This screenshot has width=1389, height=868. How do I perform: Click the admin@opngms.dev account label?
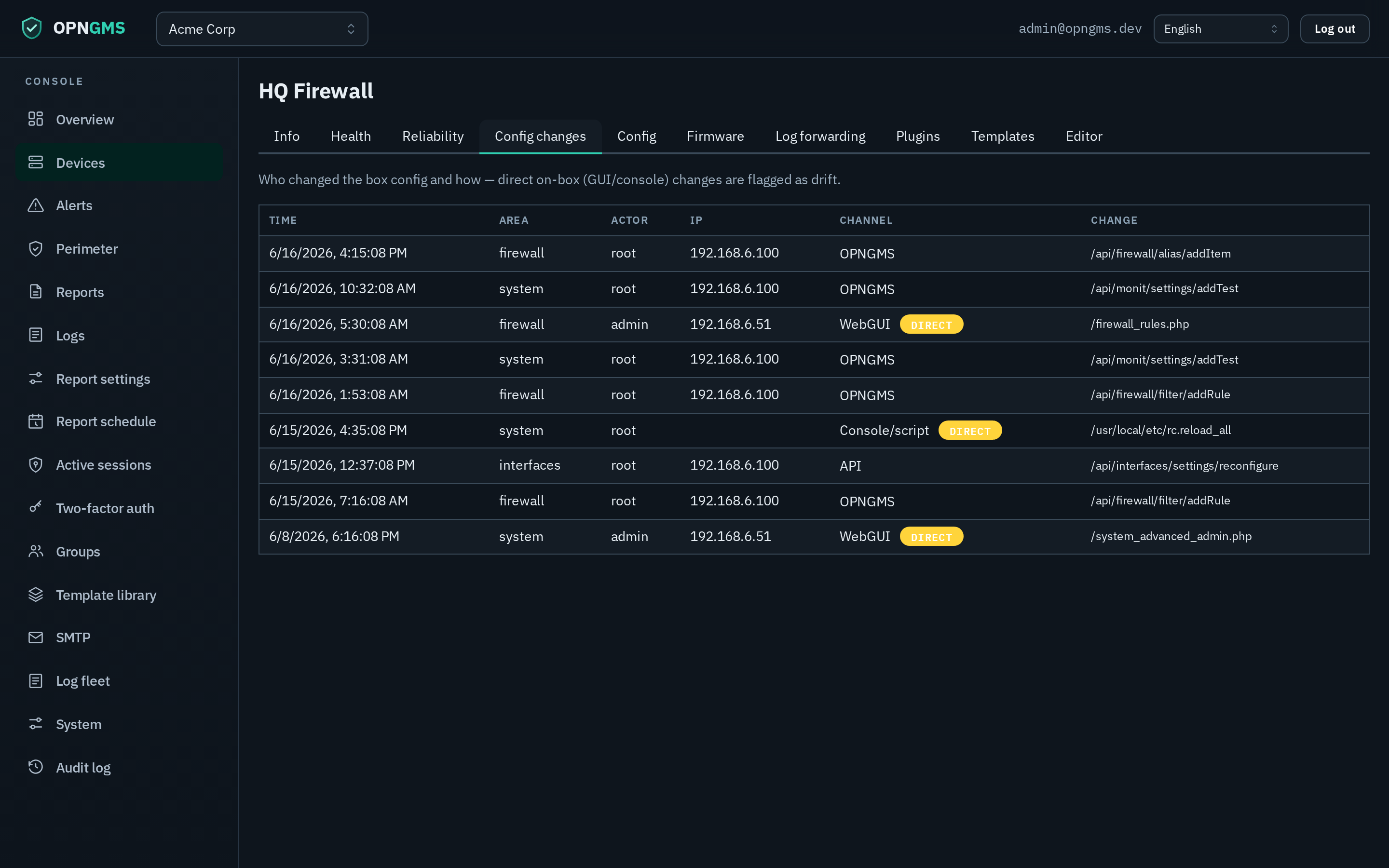[x=1080, y=29]
